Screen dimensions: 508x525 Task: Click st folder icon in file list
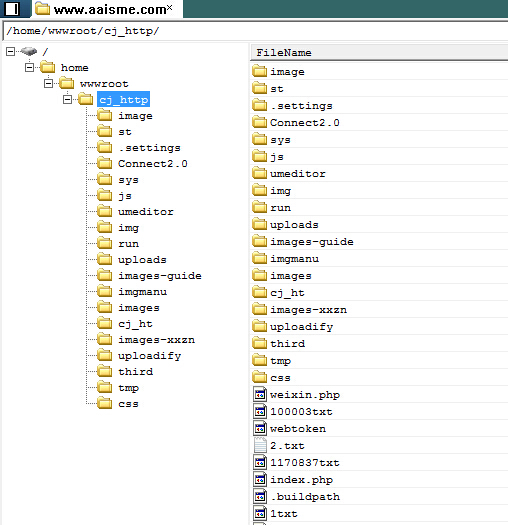click(260, 88)
